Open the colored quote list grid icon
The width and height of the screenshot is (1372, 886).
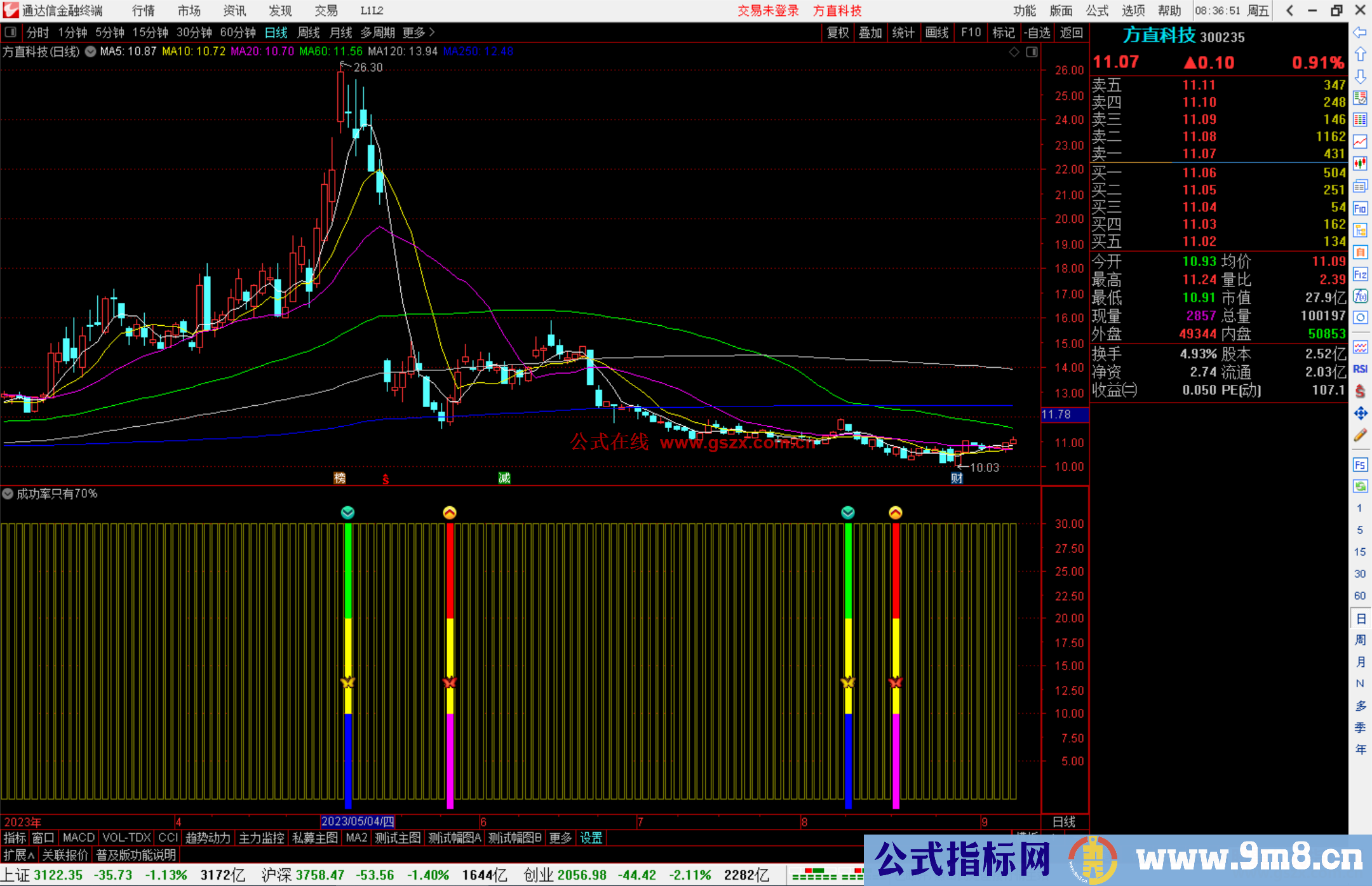[1359, 120]
